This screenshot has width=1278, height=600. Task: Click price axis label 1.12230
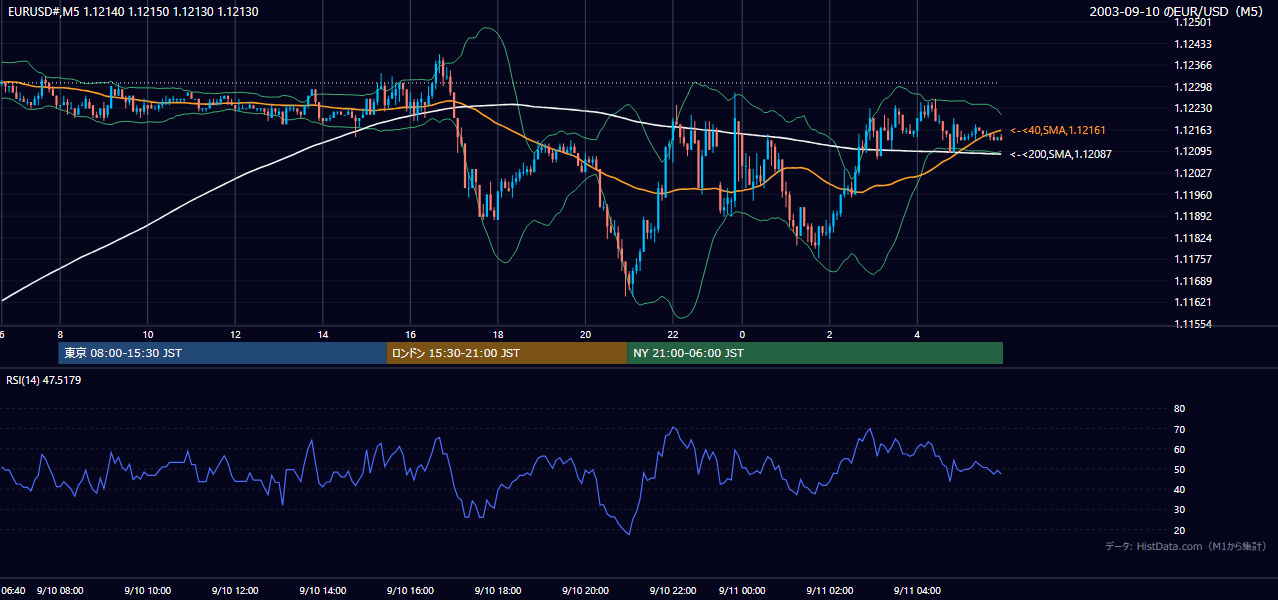point(1192,108)
